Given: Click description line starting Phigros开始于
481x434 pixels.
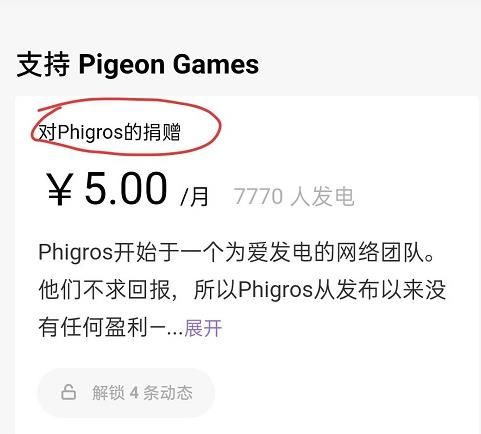Looking at the screenshot, I should click(x=237, y=252).
